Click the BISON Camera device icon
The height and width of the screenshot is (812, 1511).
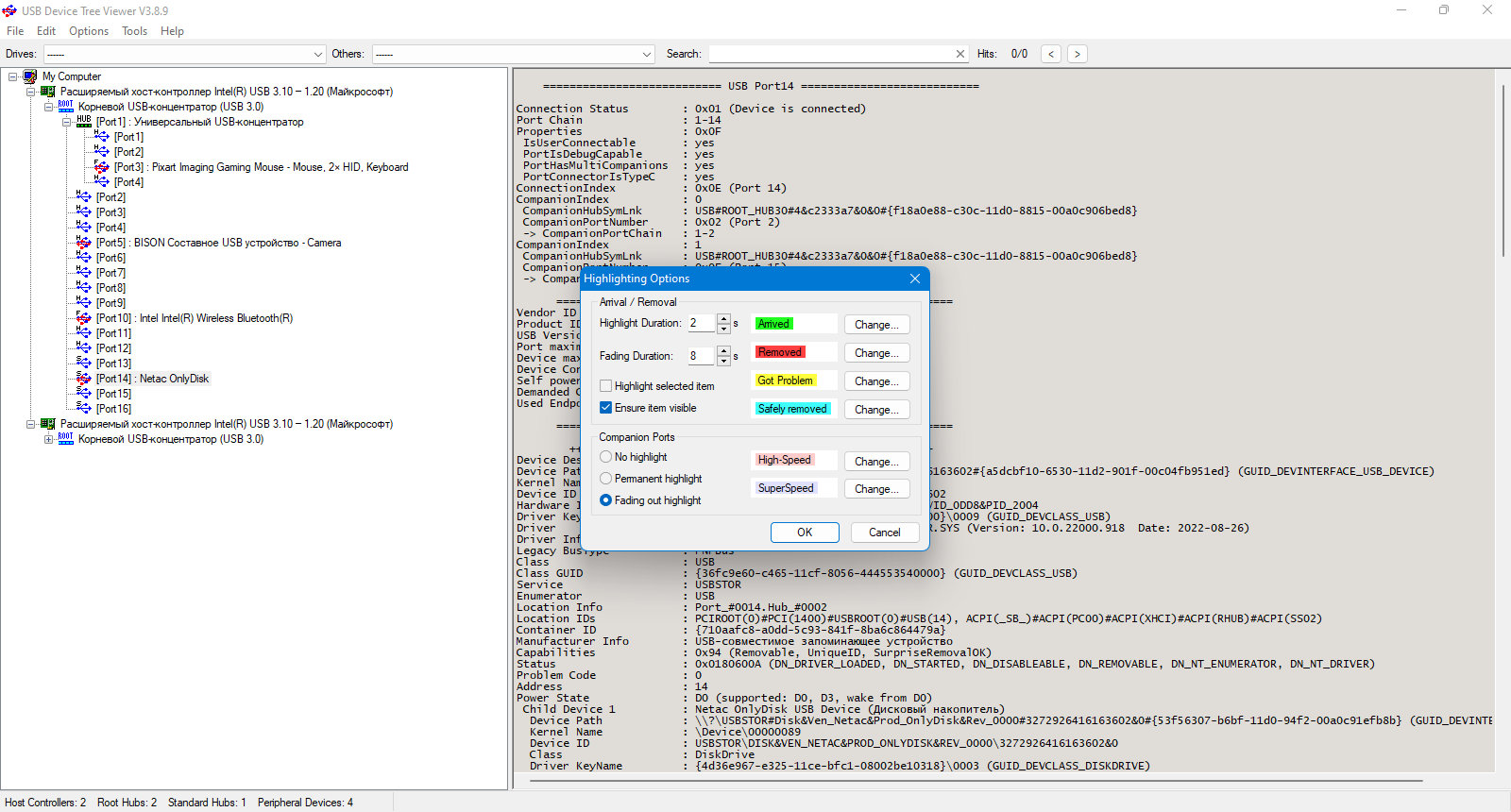tap(84, 243)
